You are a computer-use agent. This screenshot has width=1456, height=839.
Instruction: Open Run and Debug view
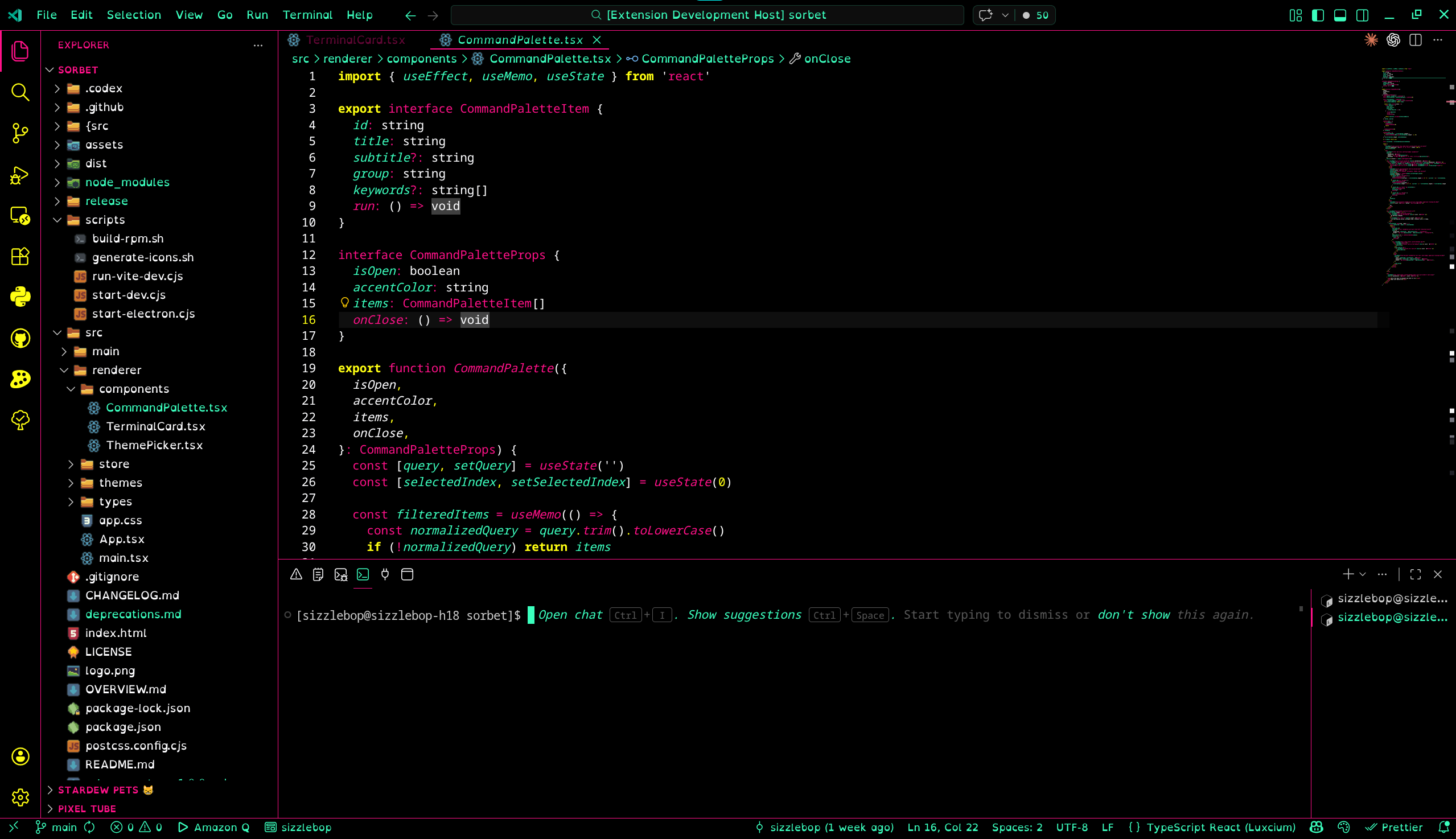pyautogui.click(x=20, y=175)
